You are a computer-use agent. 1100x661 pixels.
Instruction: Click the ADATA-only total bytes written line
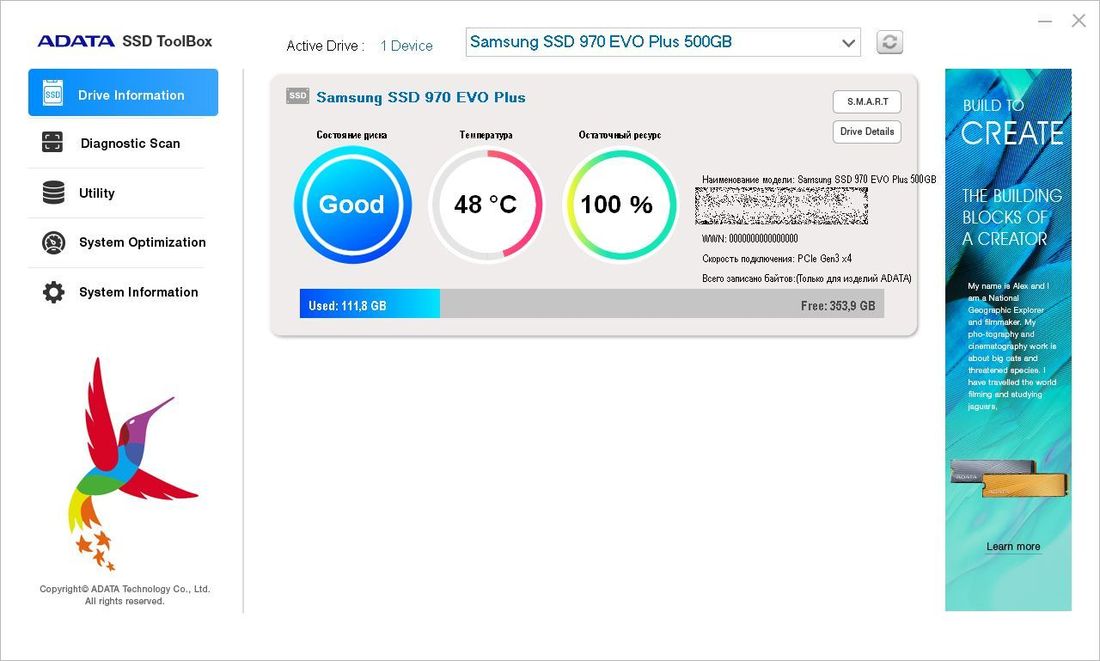pos(807,279)
